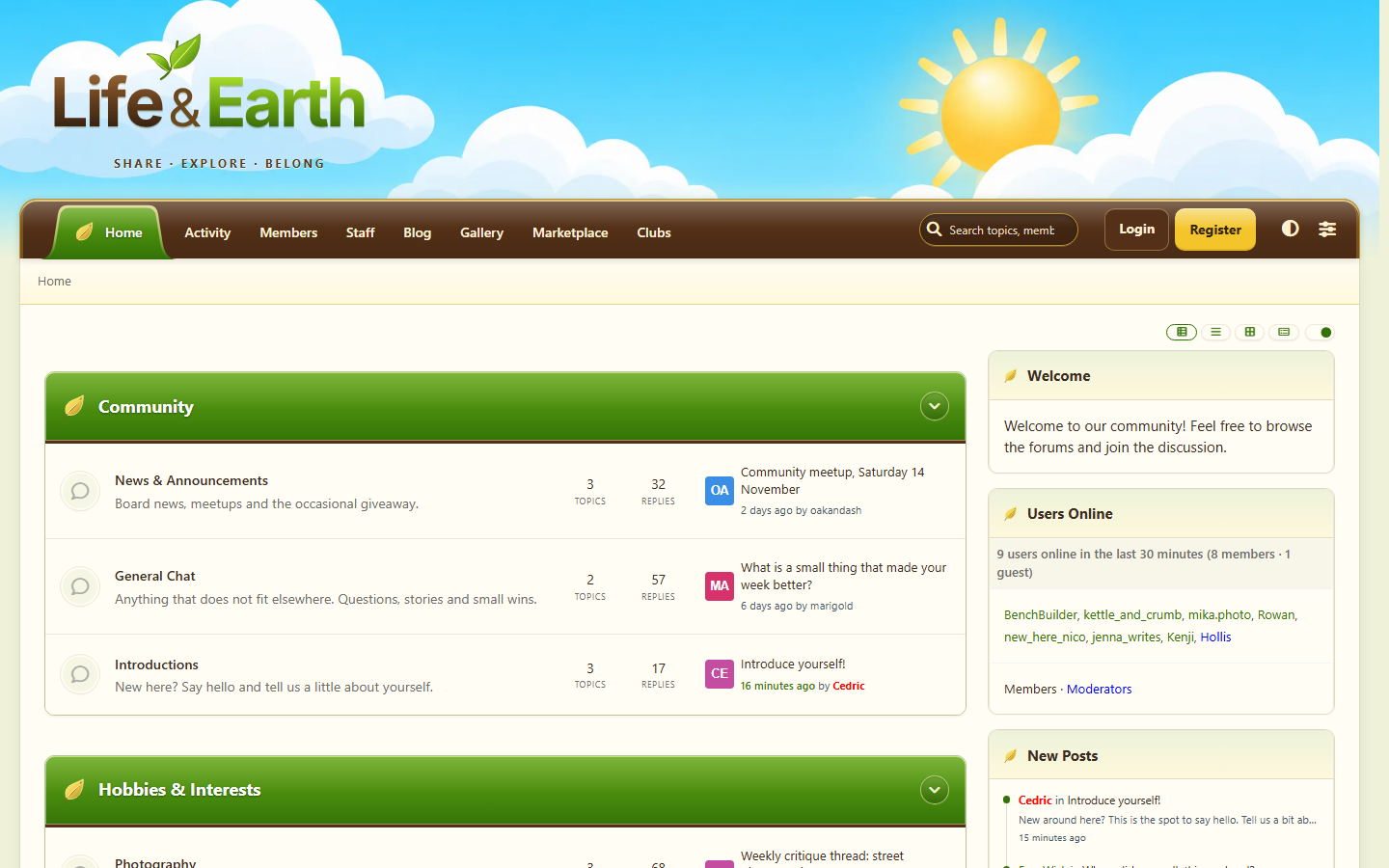
Task: Open the CE avatar for Cedric
Action: (720, 673)
